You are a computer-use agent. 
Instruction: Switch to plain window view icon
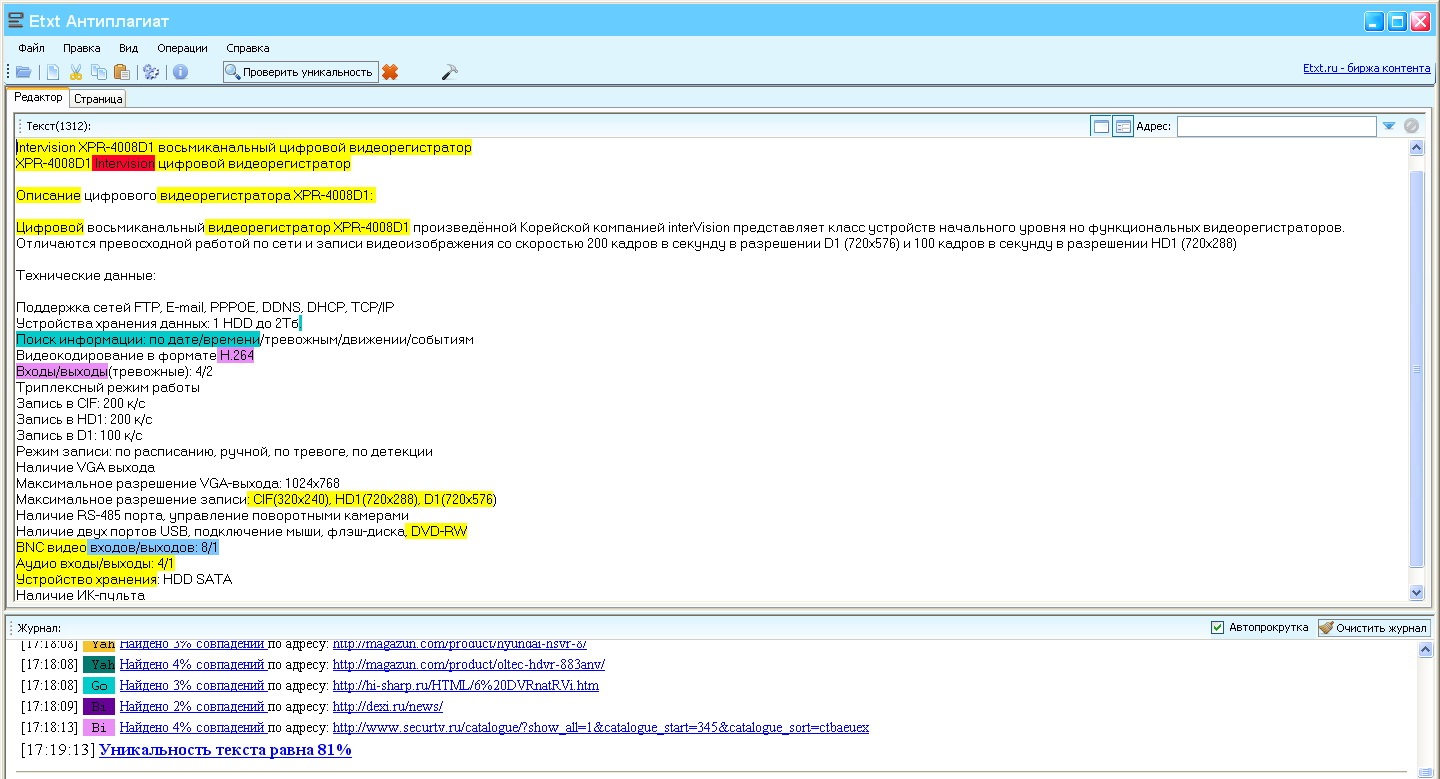(x=1101, y=126)
